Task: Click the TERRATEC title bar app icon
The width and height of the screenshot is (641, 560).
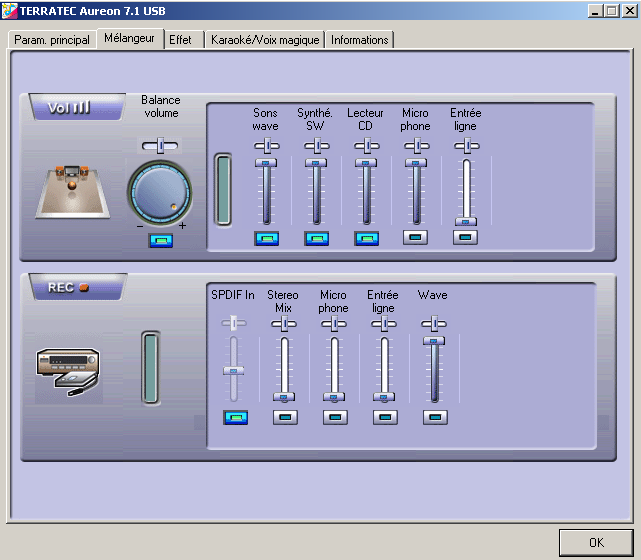Action: pos(9,11)
